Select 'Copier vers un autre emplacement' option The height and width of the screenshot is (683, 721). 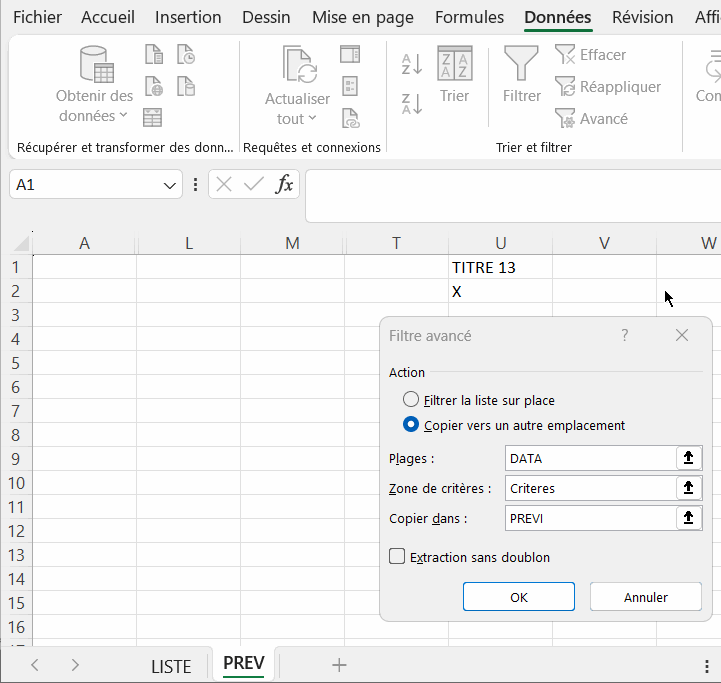410,425
